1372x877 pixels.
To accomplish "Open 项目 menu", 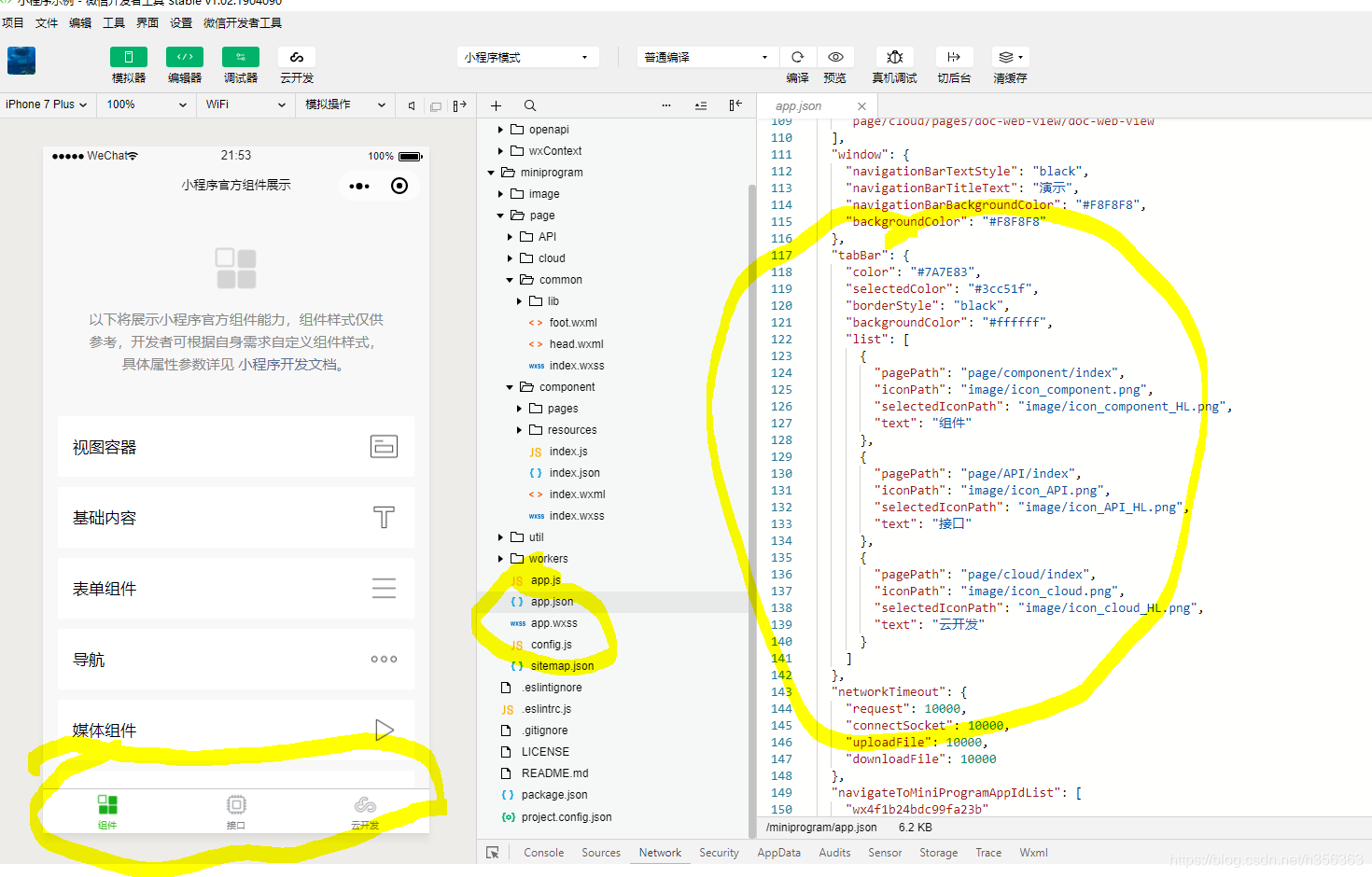I will [13, 23].
